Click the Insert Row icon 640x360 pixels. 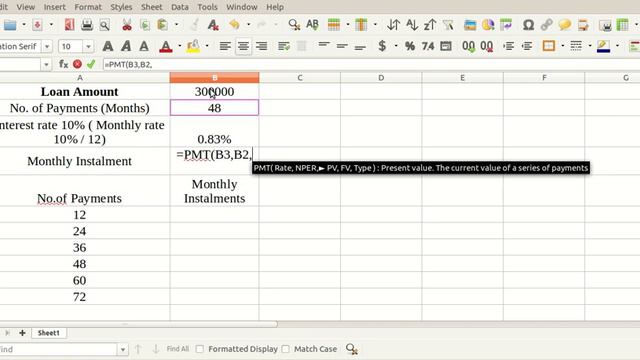334,25
